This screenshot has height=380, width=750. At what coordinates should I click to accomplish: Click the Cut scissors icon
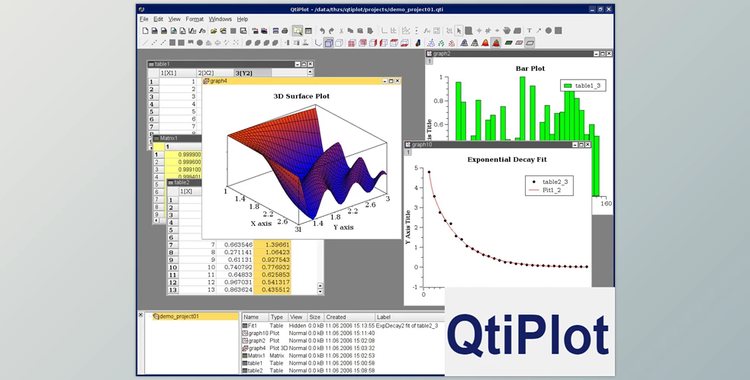coord(341,31)
